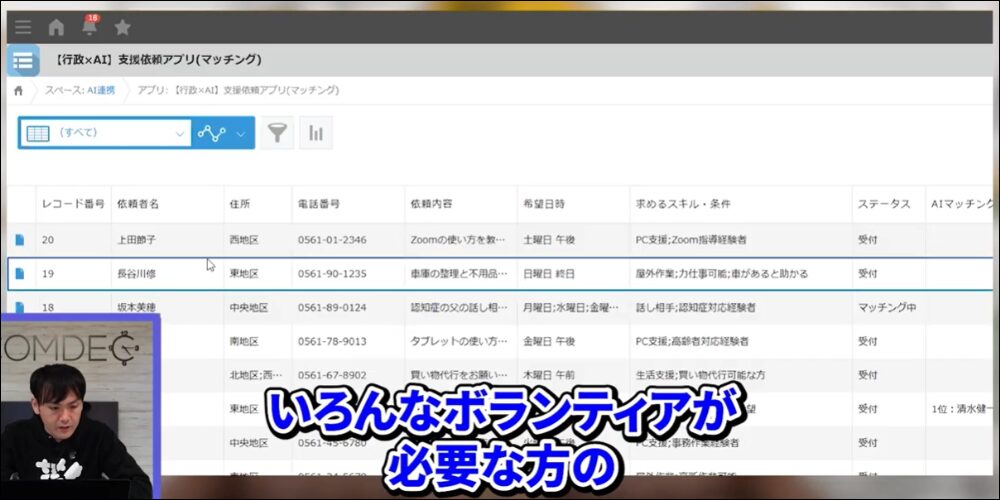Select the 長谷川修 row cell
The image size is (1000, 500).
pos(136,273)
